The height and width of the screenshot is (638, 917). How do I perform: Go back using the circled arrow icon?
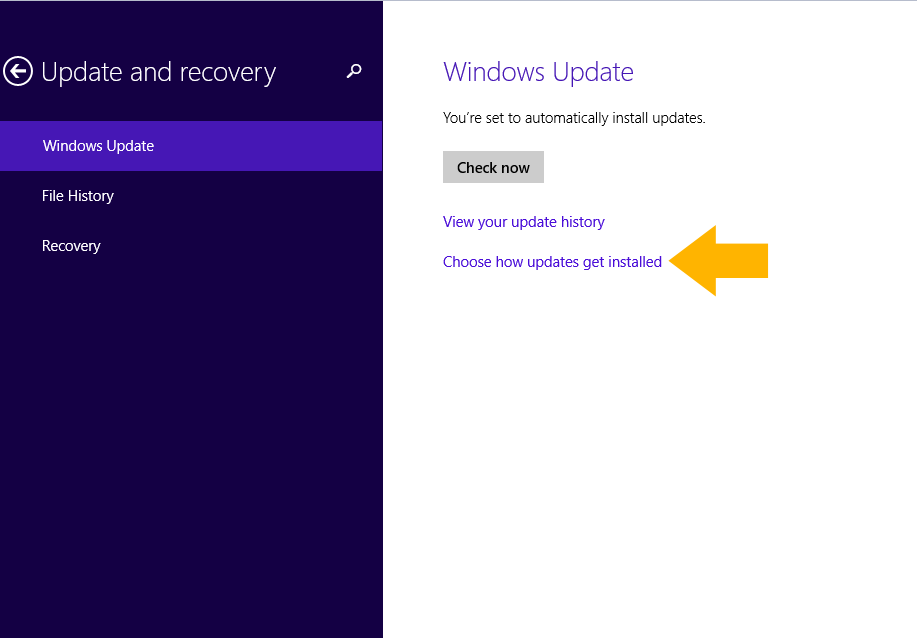point(18,71)
